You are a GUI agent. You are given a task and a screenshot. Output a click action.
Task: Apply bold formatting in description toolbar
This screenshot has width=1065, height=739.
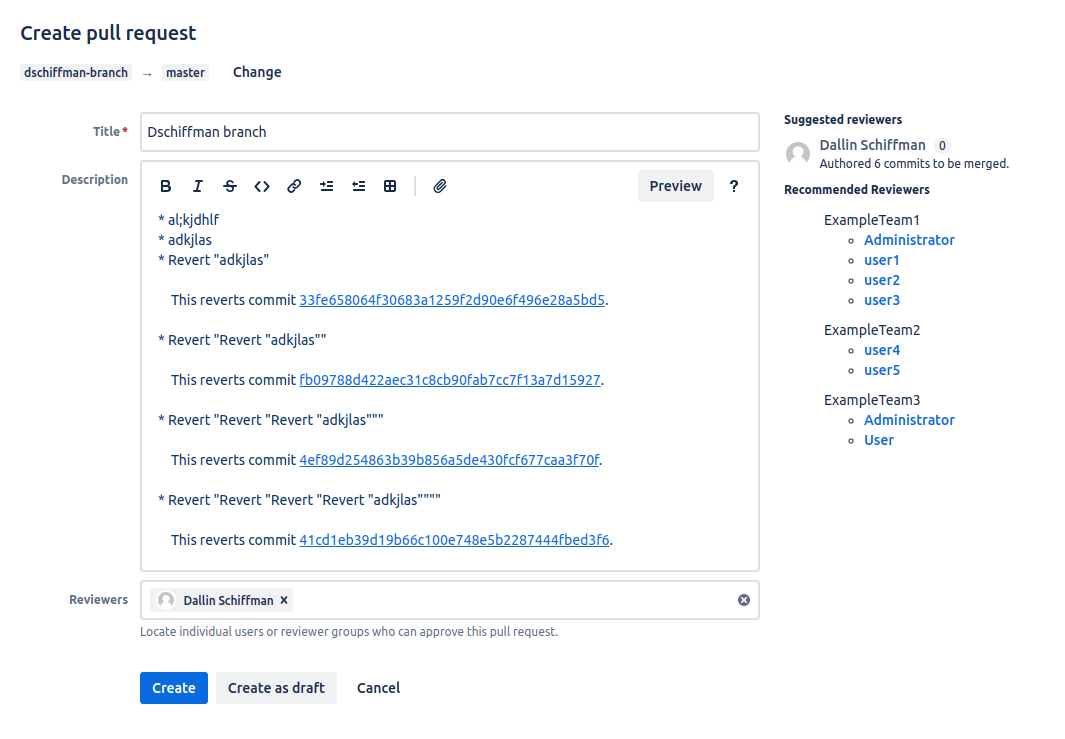coord(165,186)
